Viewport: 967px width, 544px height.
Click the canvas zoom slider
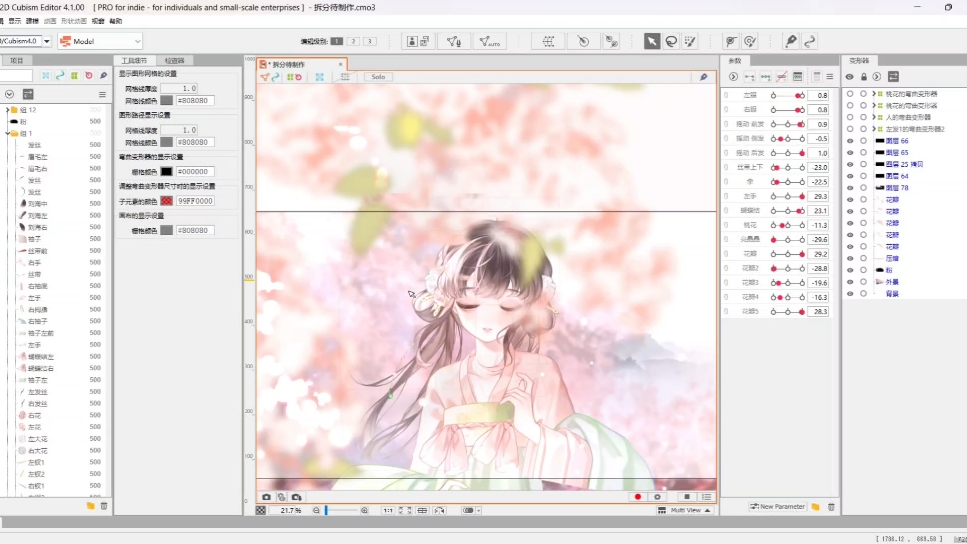[x=340, y=511]
